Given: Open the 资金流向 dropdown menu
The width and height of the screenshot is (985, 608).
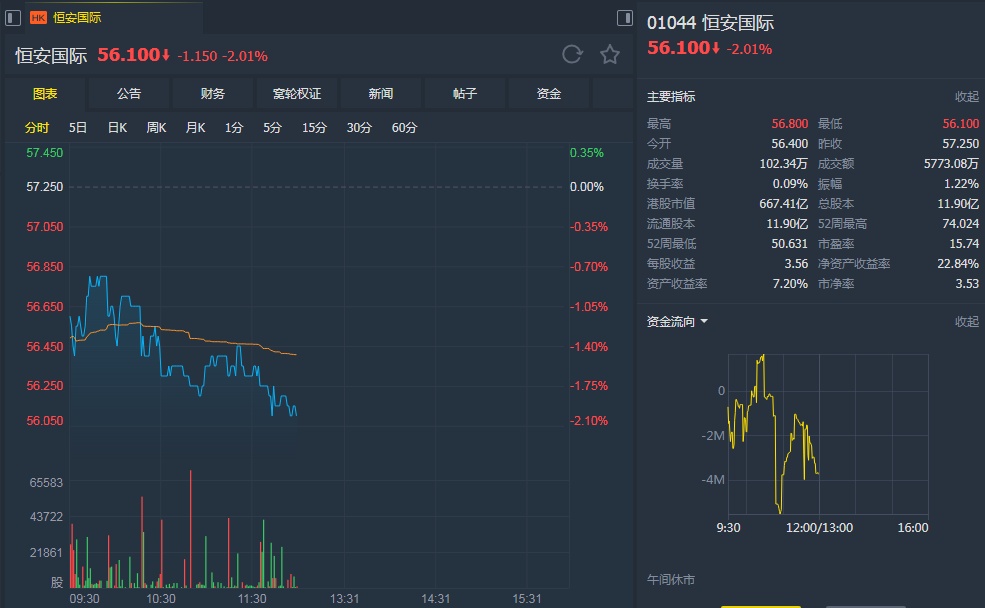Looking at the screenshot, I should pyautogui.click(x=704, y=322).
